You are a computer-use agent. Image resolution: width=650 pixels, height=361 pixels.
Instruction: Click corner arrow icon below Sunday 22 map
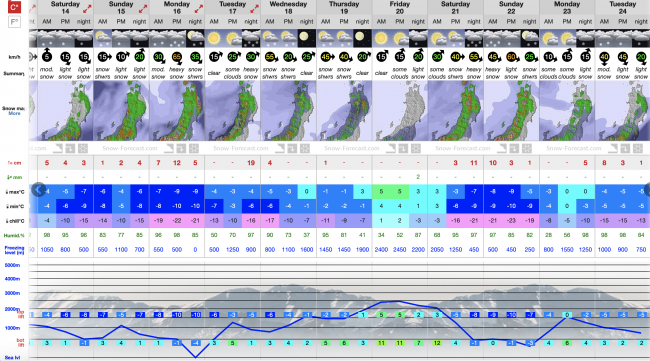[x=502, y=148]
